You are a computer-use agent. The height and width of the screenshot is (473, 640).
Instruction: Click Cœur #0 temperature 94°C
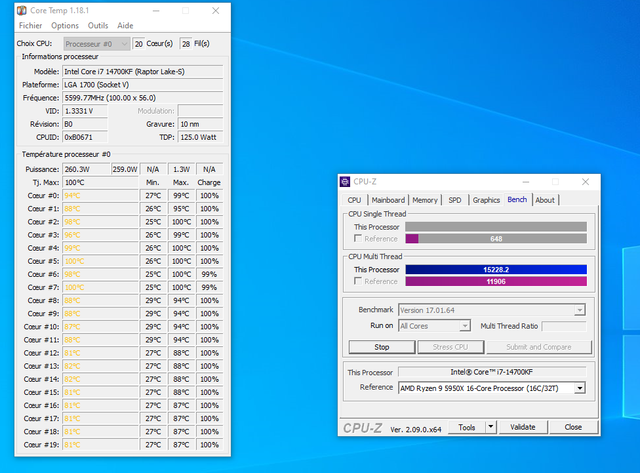(100, 195)
